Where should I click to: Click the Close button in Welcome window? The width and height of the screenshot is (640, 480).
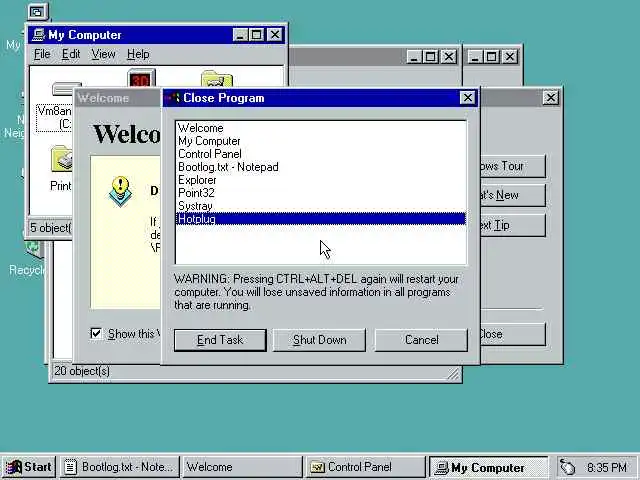coord(513,334)
